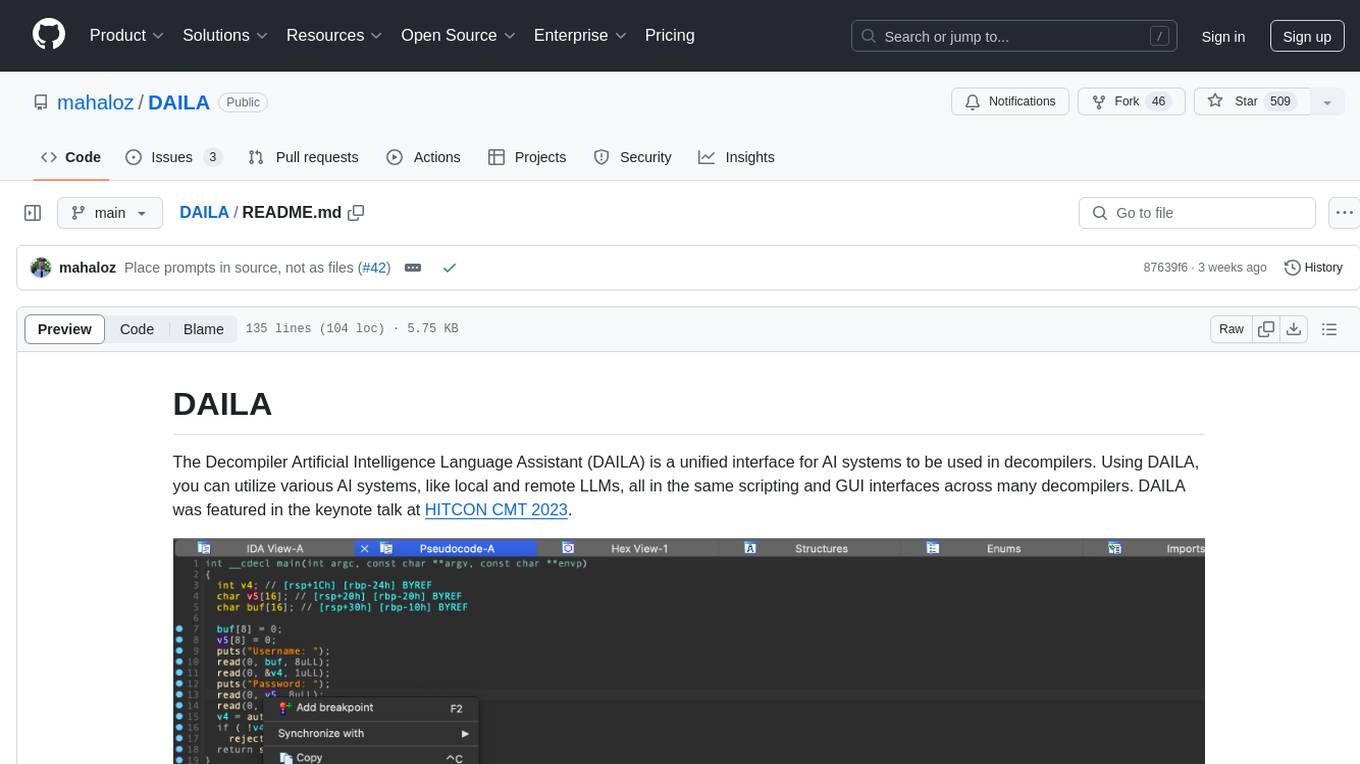Click the DAILA README heading
Screen dimensions: 1360x764
(223, 404)
